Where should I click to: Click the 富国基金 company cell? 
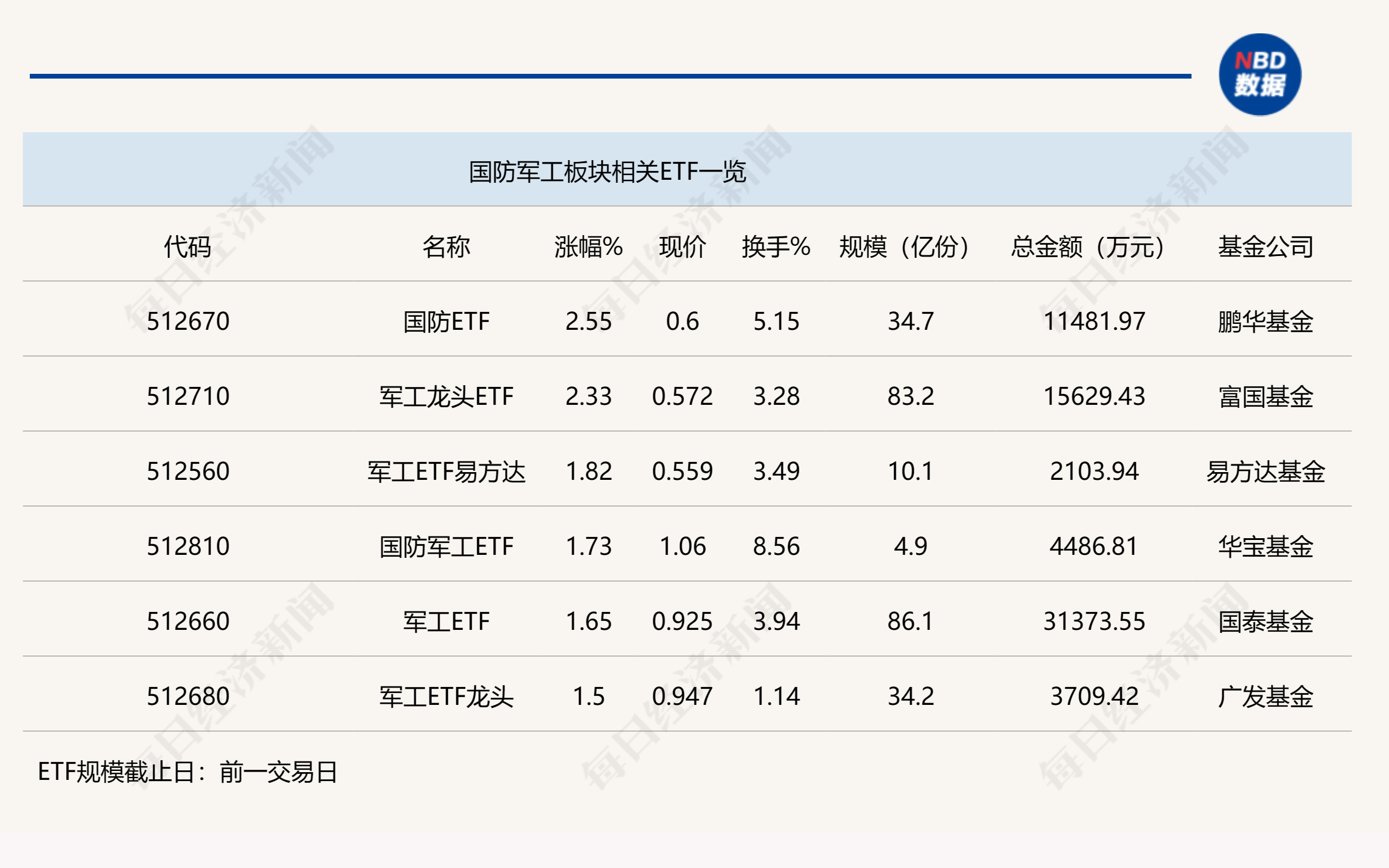[x=1265, y=396]
